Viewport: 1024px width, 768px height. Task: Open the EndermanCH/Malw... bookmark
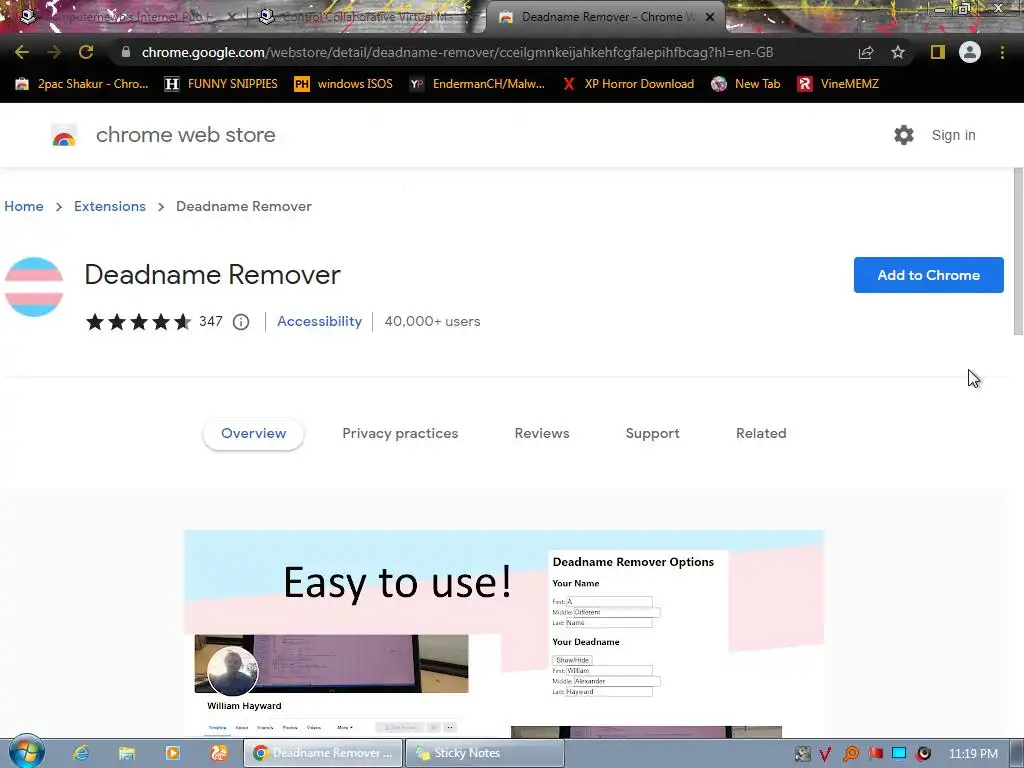(477, 84)
